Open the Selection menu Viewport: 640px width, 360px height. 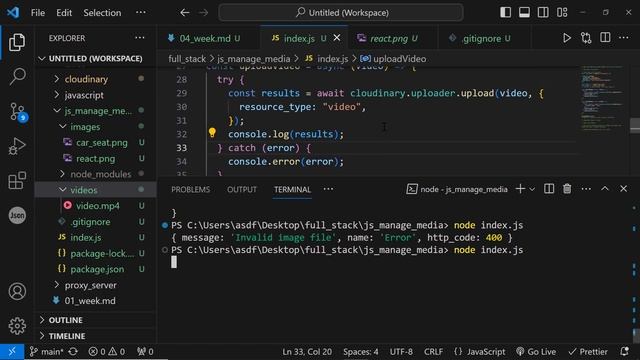pos(102,13)
